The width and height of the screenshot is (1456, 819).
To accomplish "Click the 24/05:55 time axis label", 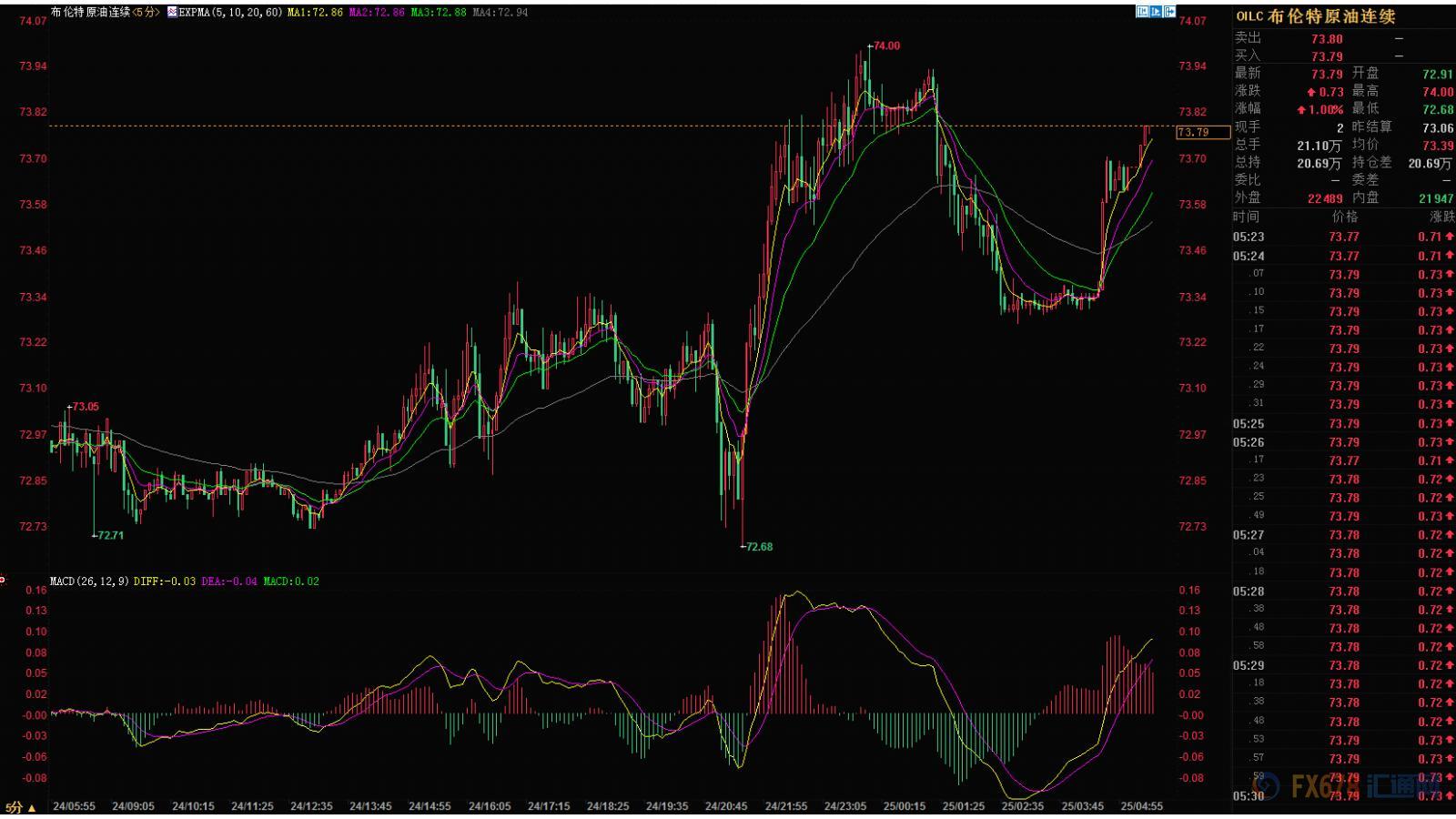I will [74, 806].
